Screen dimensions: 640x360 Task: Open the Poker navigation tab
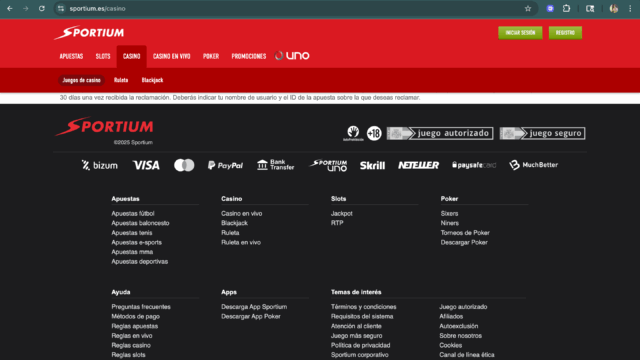pos(211,56)
